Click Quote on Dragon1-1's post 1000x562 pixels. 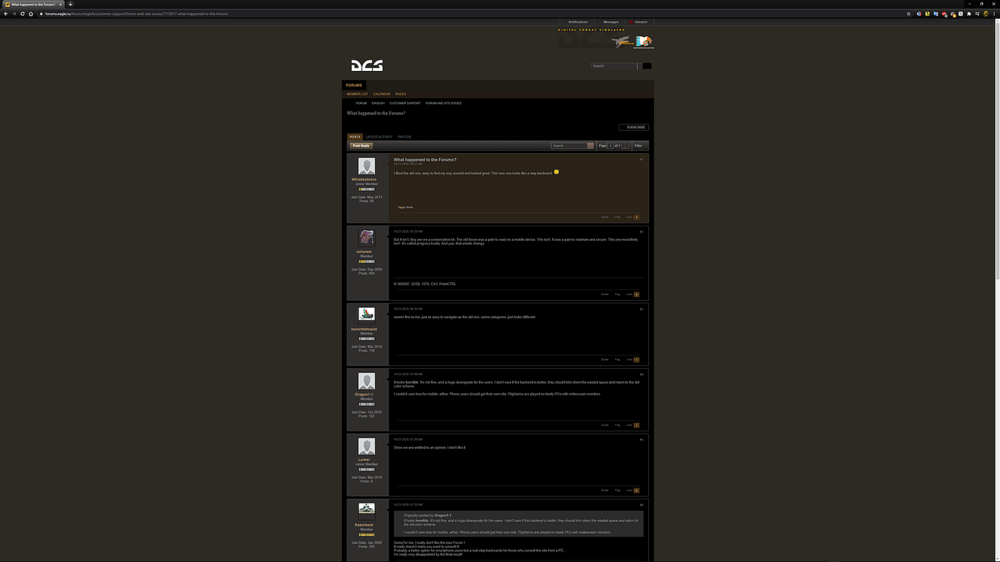[605, 425]
